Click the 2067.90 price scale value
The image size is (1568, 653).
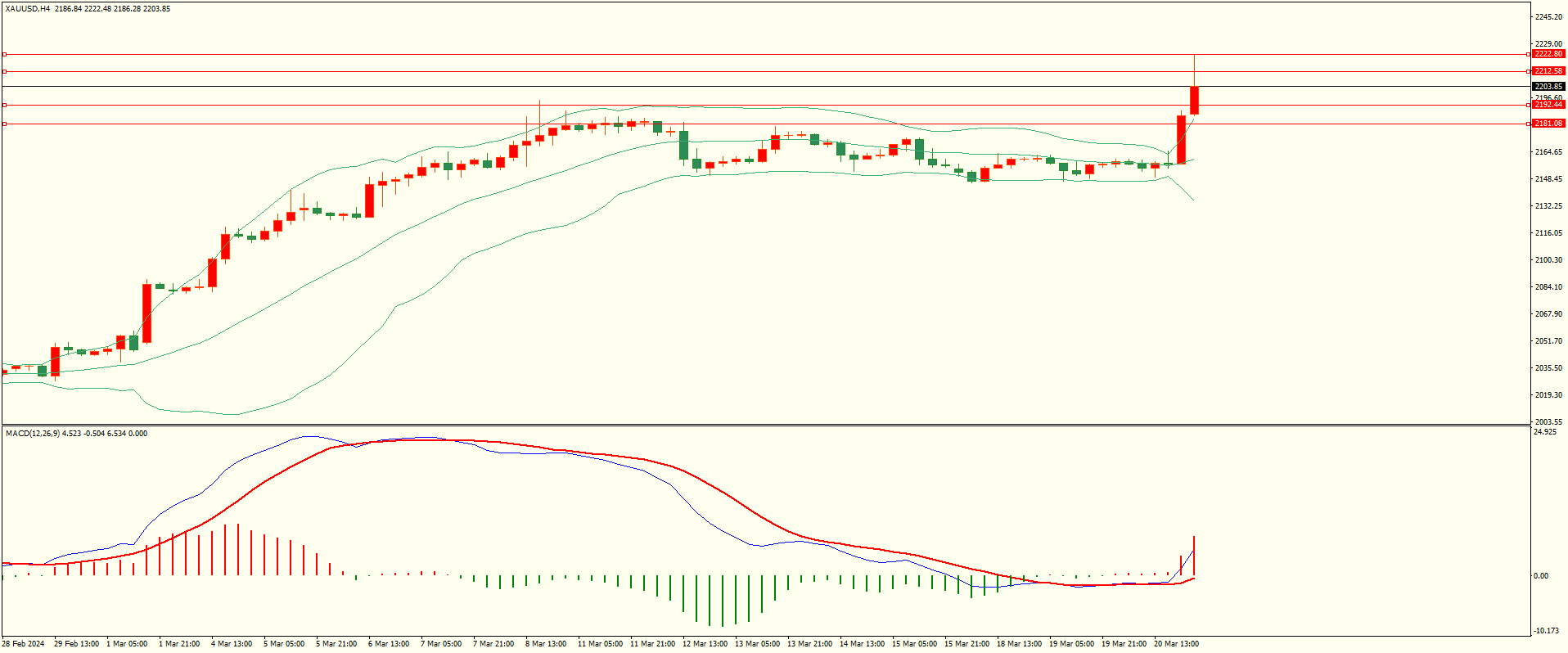pos(1548,314)
